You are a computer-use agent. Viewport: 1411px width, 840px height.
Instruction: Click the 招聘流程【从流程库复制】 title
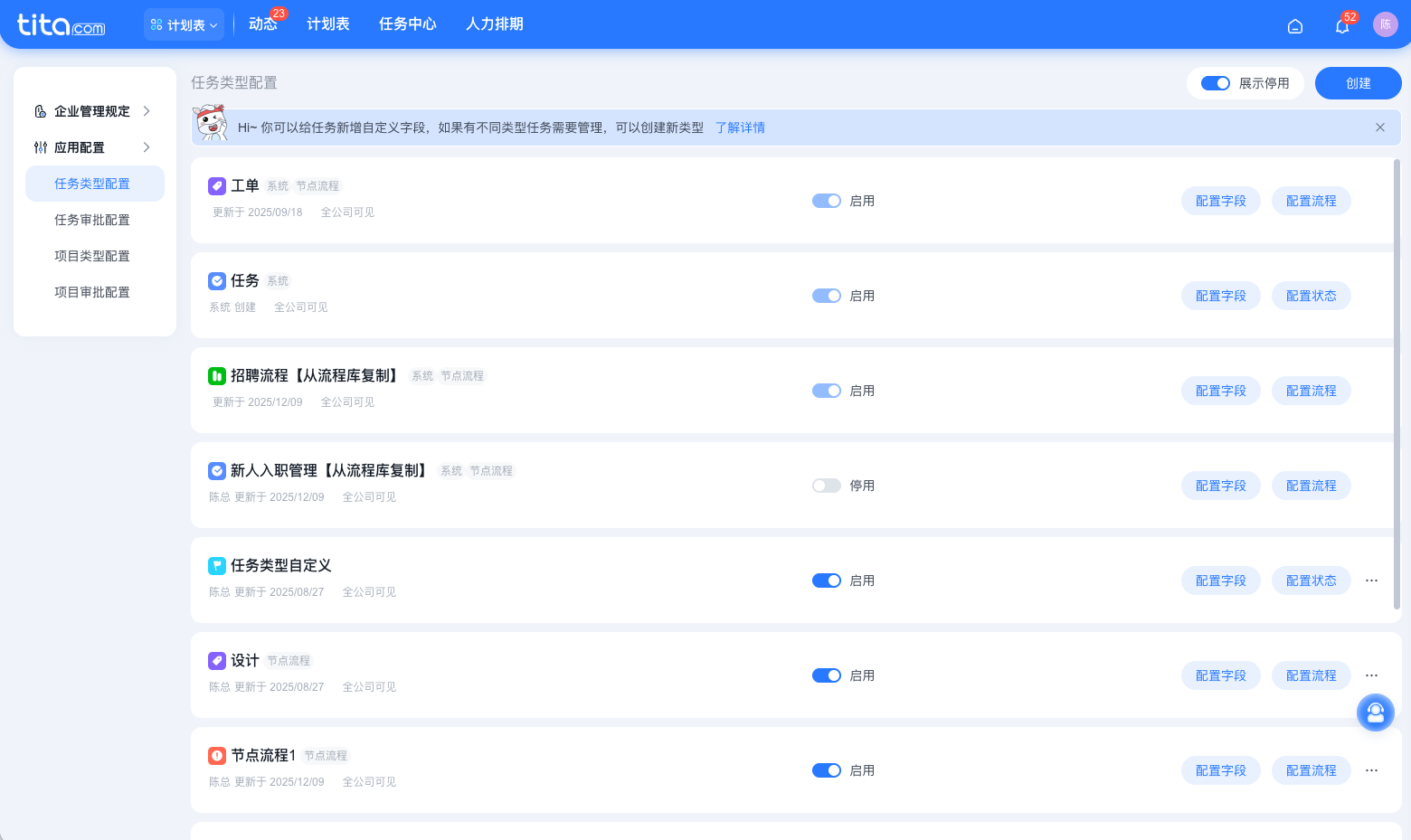click(x=316, y=375)
